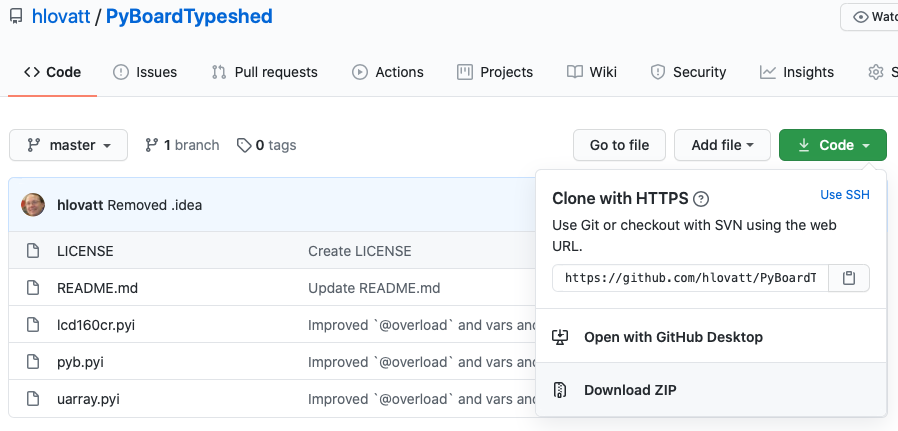Open the README.md file

(97, 288)
